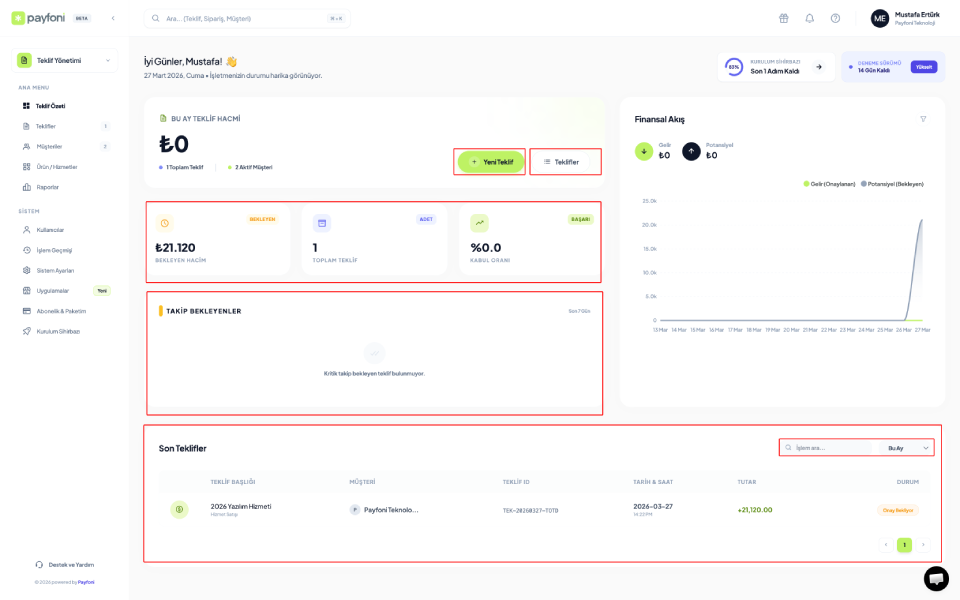This screenshot has height=600, width=960.
Task: Collapse the sidebar with the chevron
Action: 113,18
